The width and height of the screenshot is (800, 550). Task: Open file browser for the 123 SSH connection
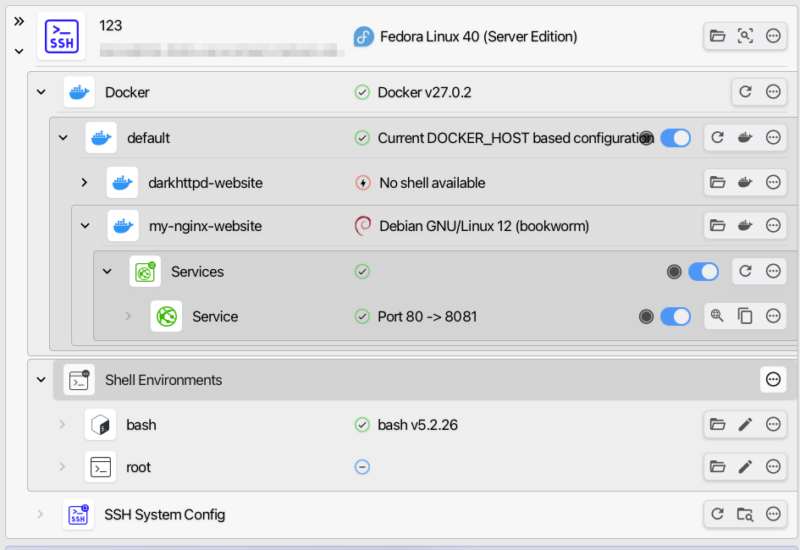(717, 36)
